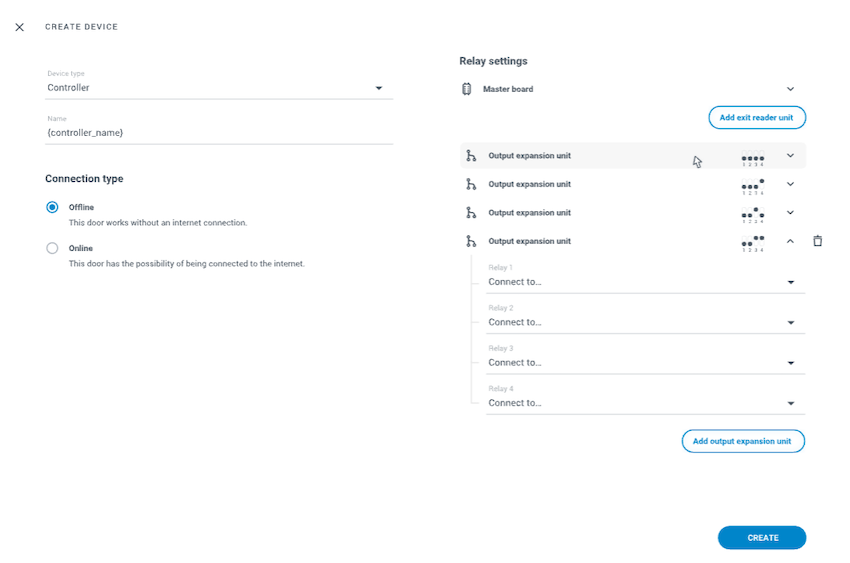Click the Connection type heading

(x=84, y=179)
